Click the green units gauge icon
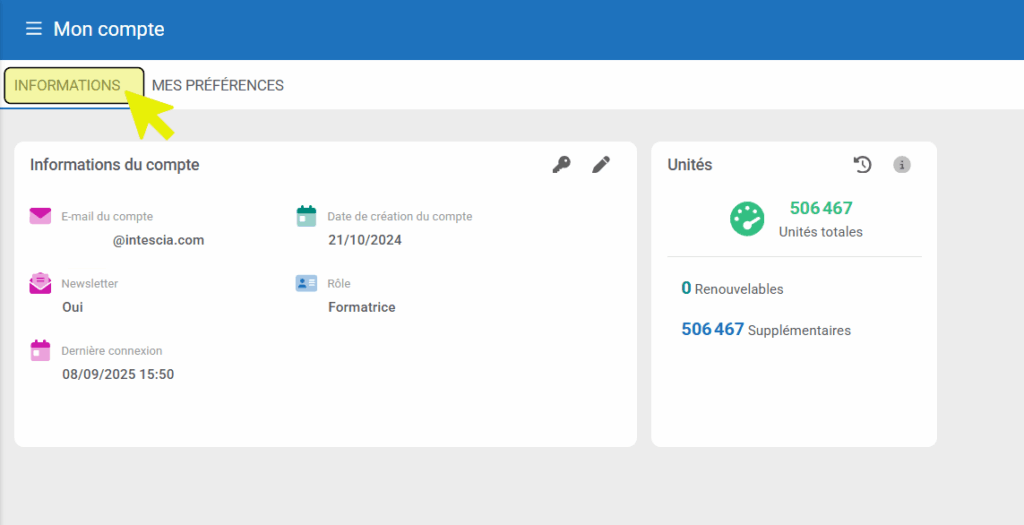 (x=747, y=219)
